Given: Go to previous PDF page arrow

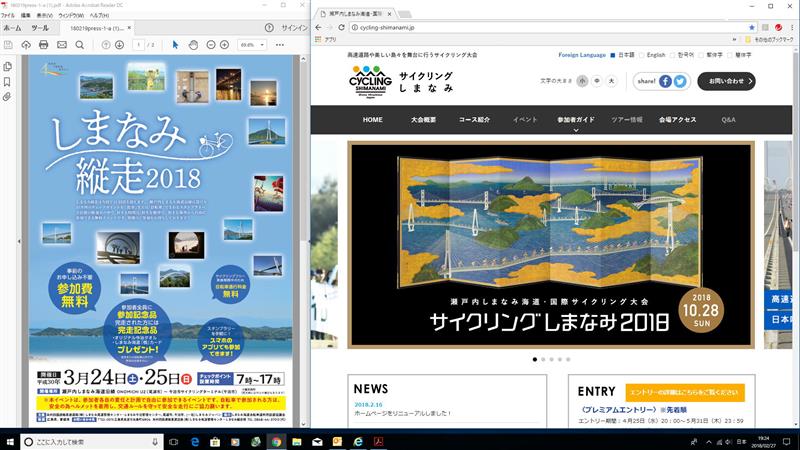Looking at the screenshot, I should (106, 45).
